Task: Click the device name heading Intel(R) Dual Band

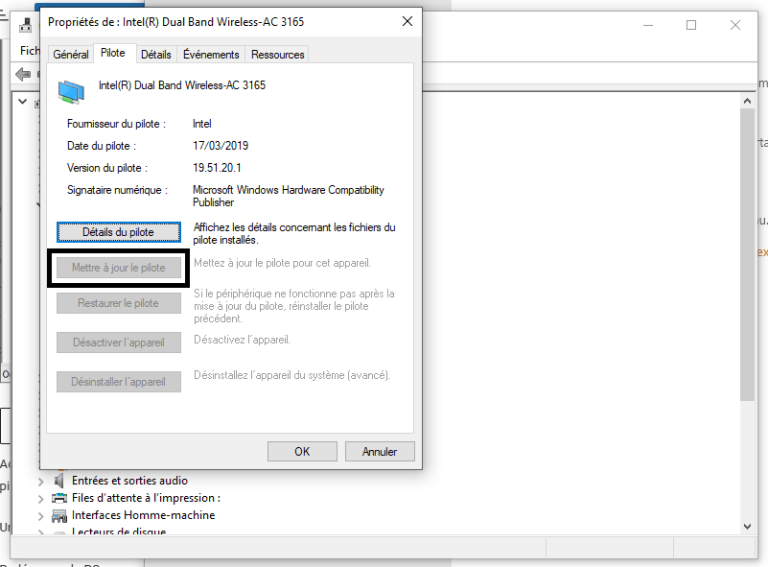Action: click(x=182, y=85)
